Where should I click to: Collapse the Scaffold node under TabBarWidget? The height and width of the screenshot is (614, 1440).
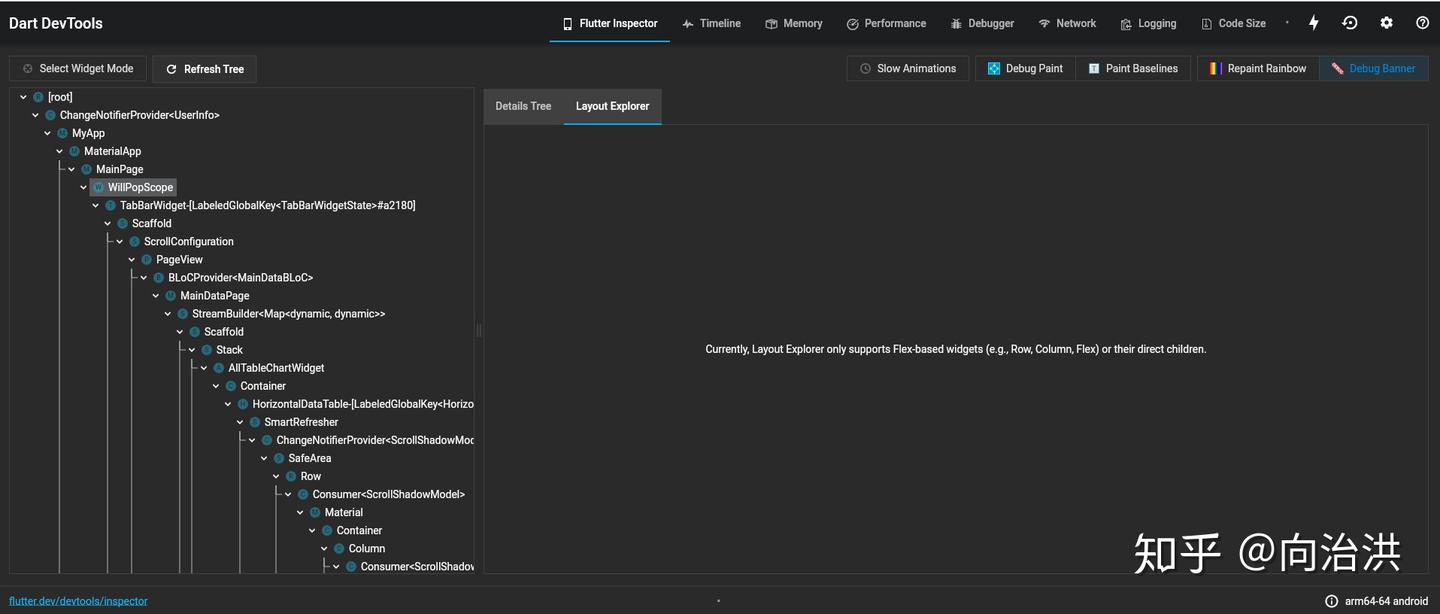[107, 224]
